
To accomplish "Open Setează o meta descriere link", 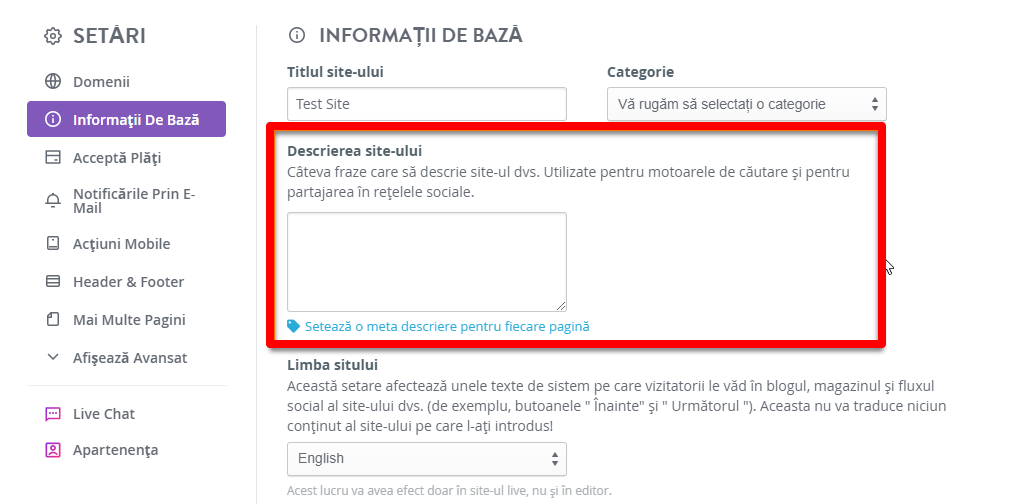I will click(447, 326).
